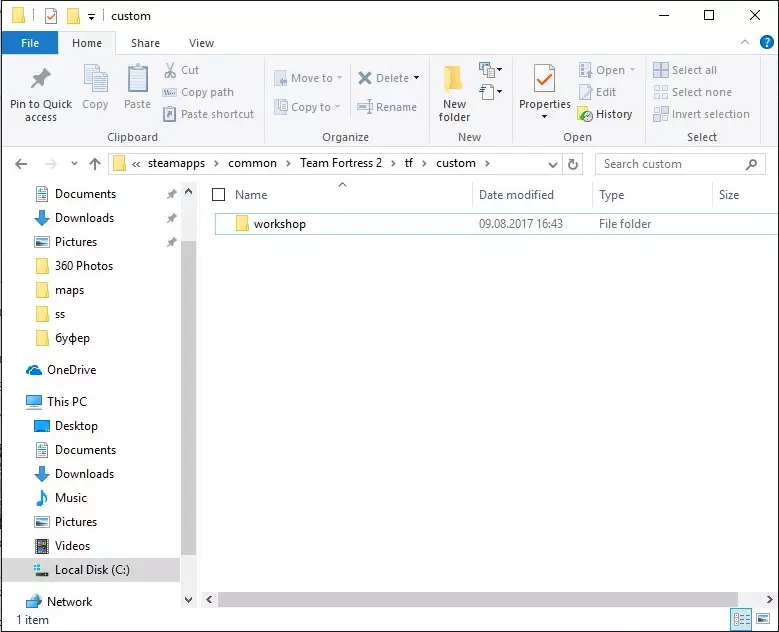Click common in the address bar
This screenshot has width=779, height=632.
click(x=252, y=163)
